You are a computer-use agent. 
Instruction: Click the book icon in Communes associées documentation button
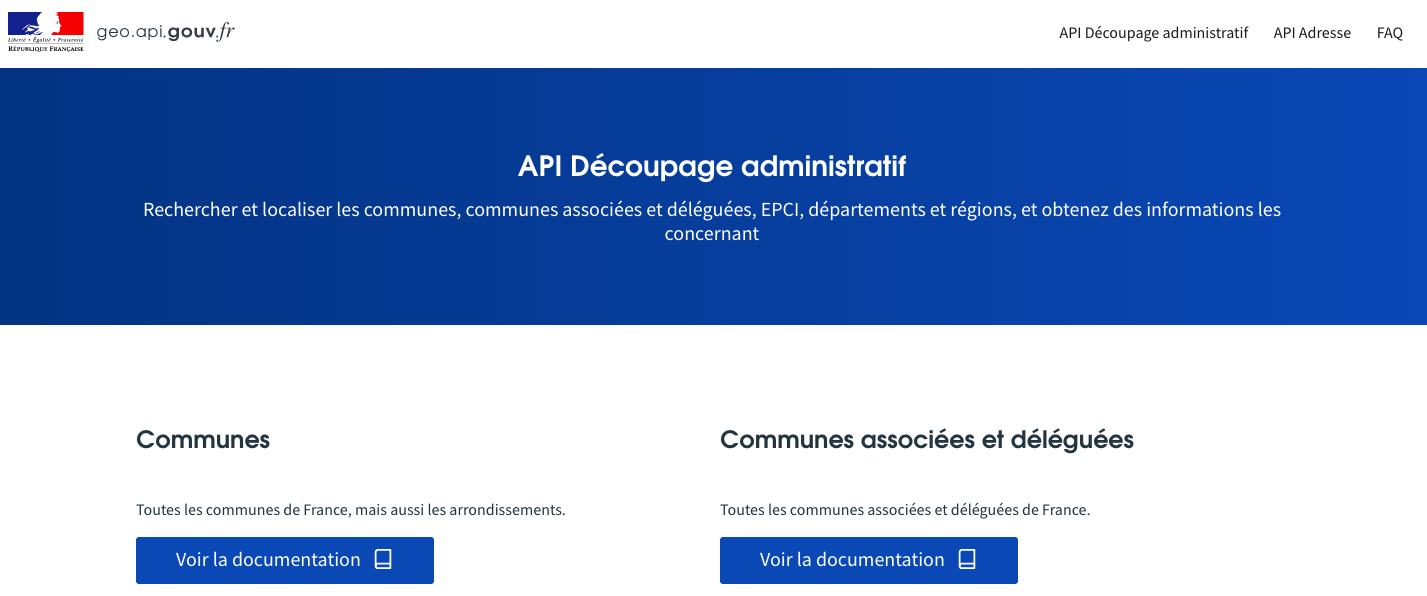point(967,560)
